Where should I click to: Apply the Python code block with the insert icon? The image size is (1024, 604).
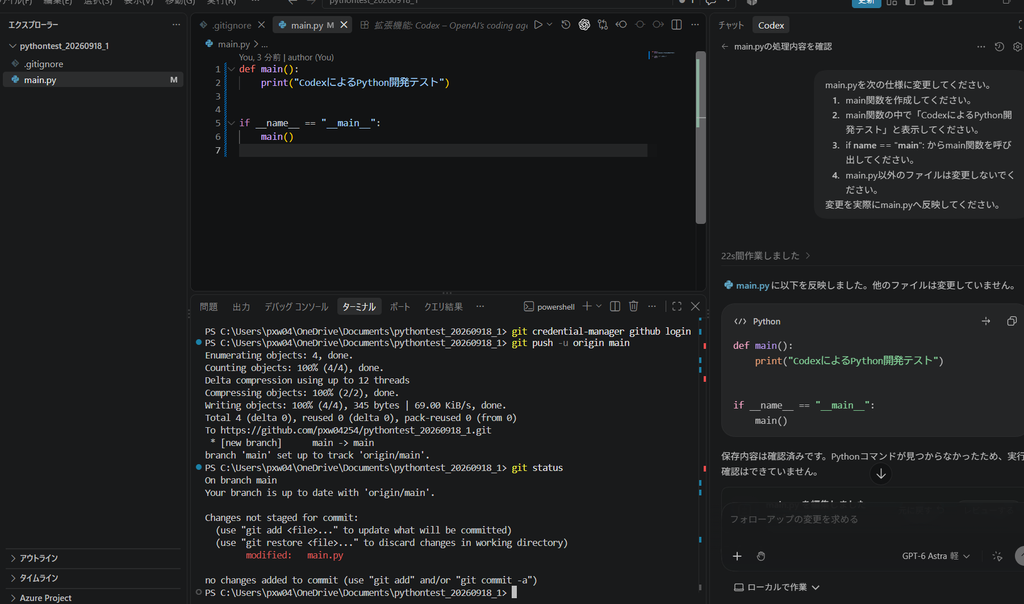(986, 321)
